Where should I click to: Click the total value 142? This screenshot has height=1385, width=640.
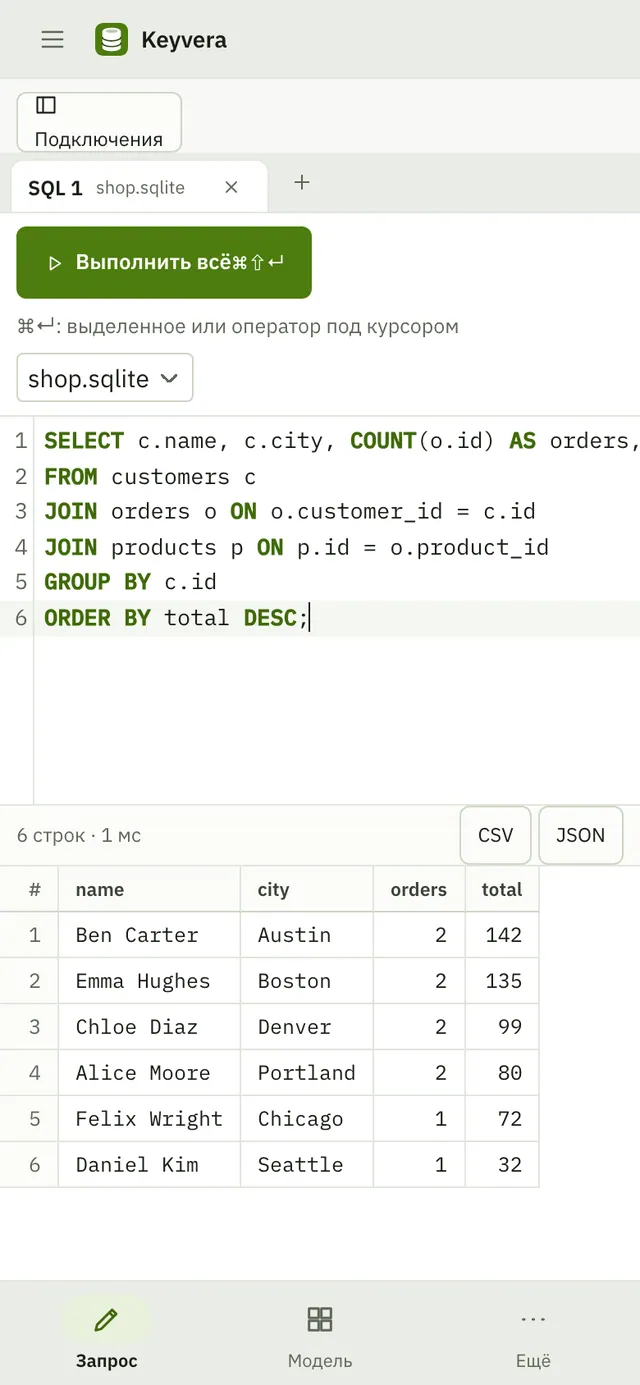[502, 935]
